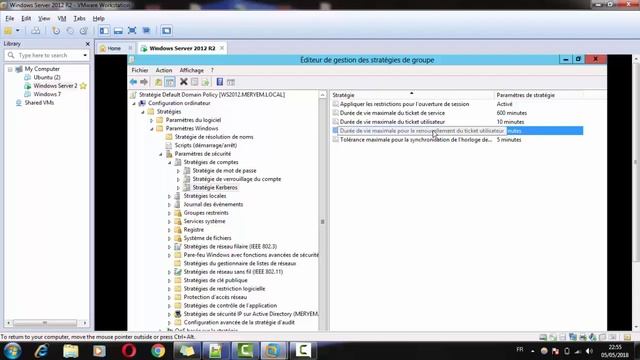The image size is (640, 360).
Task: Click library search field
Action: click(x=47, y=55)
